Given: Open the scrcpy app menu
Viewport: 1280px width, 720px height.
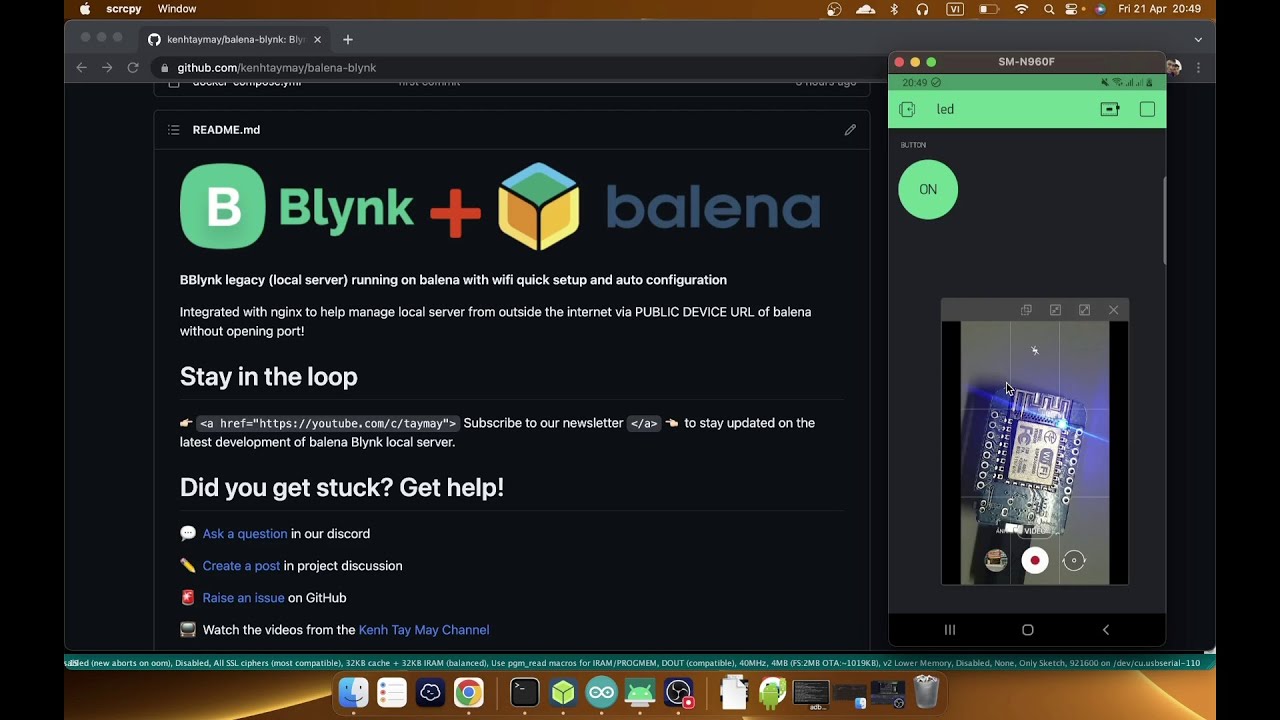Looking at the screenshot, I should coord(124,9).
